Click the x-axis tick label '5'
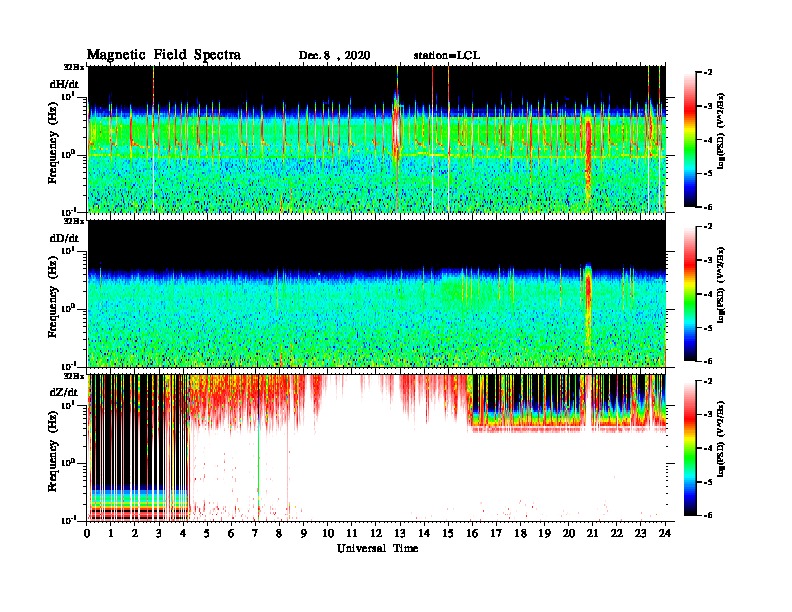 click(207, 534)
